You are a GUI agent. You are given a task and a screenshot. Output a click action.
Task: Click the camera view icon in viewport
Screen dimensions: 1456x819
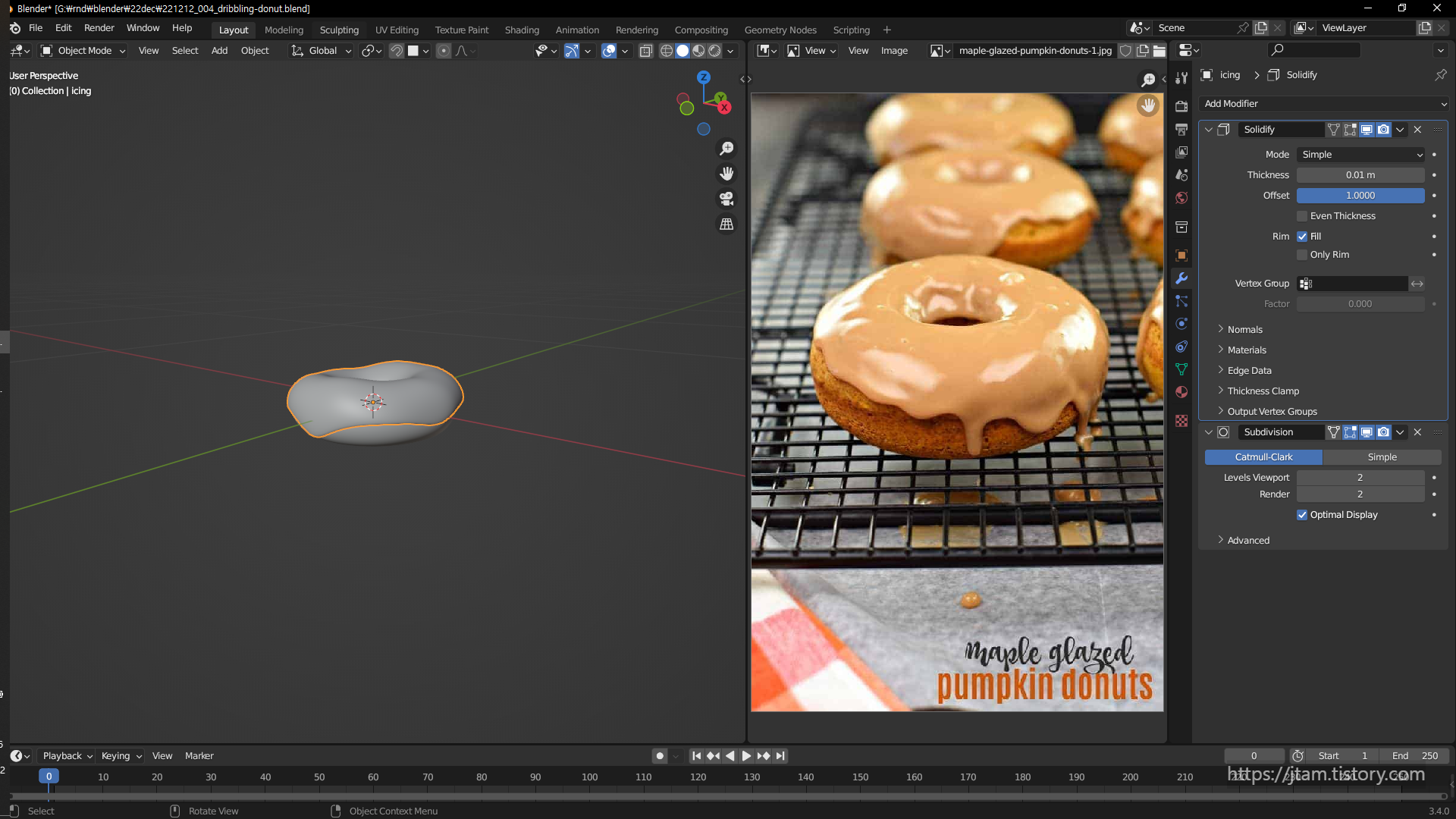(726, 199)
